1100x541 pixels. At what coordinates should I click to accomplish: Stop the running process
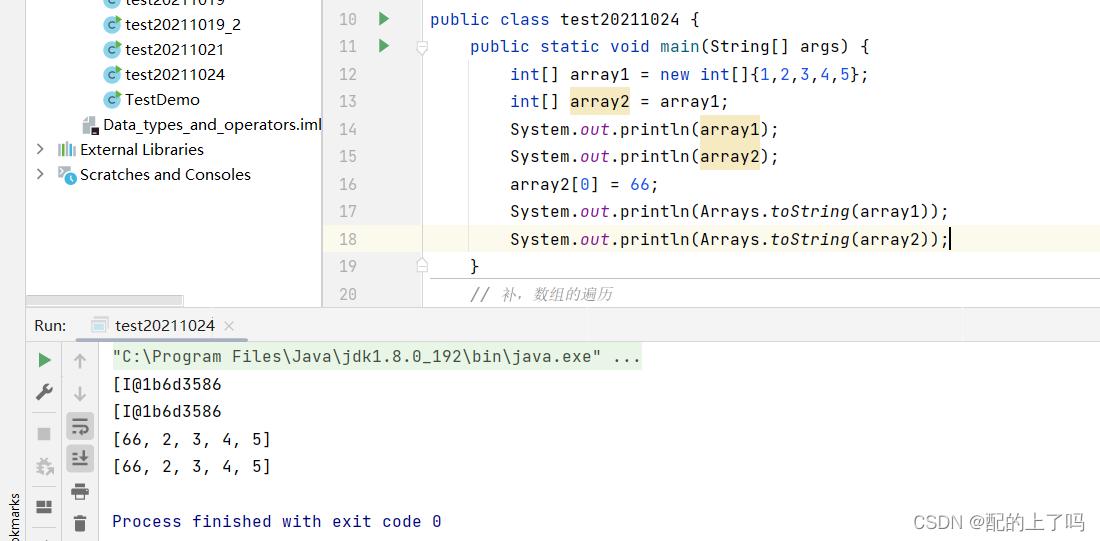coord(44,434)
